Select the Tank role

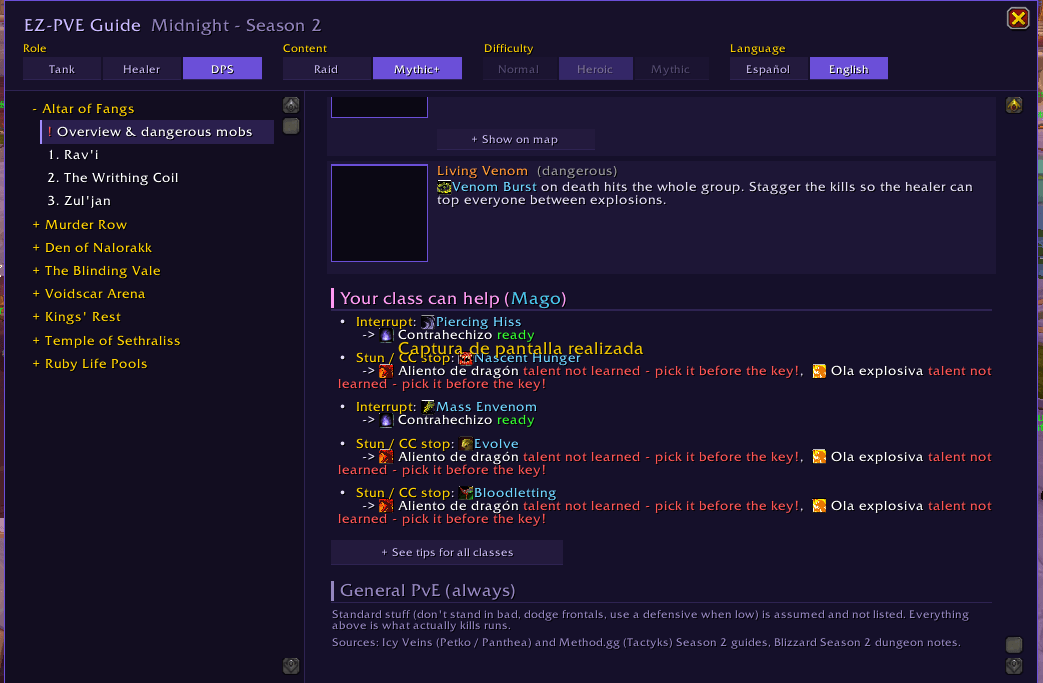pyautogui.click(x=62, y=69)
